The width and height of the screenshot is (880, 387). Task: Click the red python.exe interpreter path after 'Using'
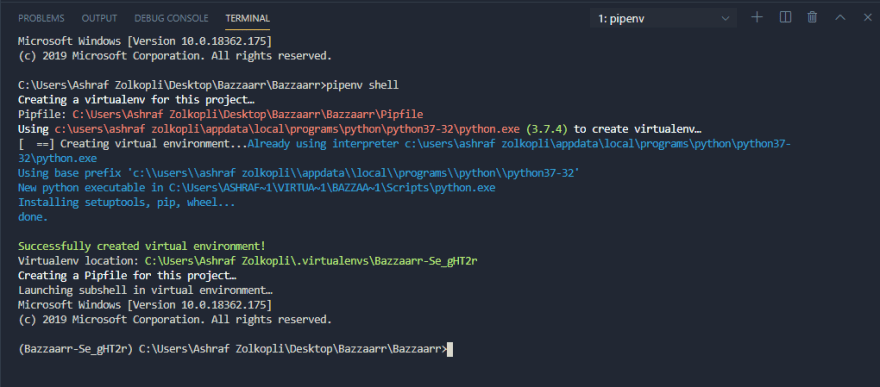(288, 129)
